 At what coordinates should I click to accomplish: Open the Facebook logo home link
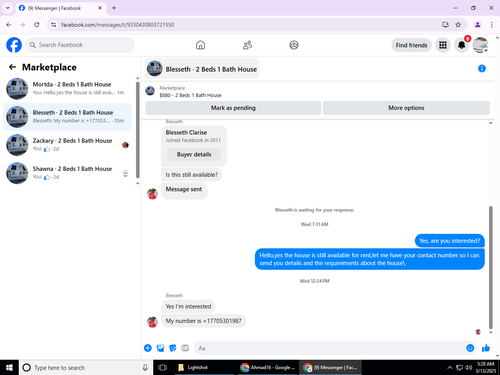14,45
